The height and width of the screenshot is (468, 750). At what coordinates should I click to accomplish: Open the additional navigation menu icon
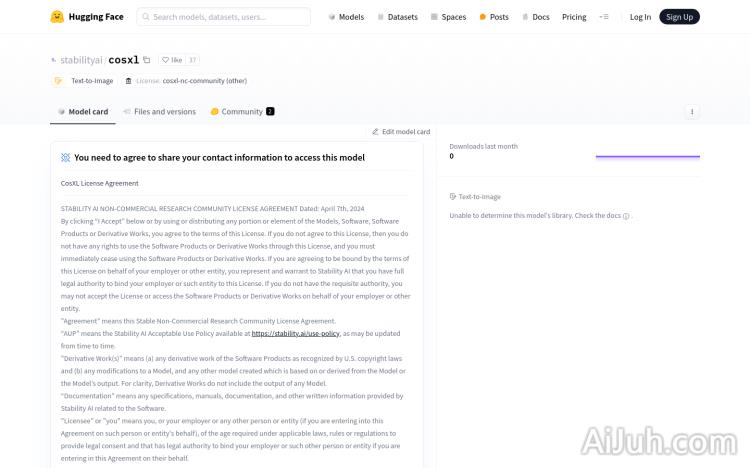(603, 17)
